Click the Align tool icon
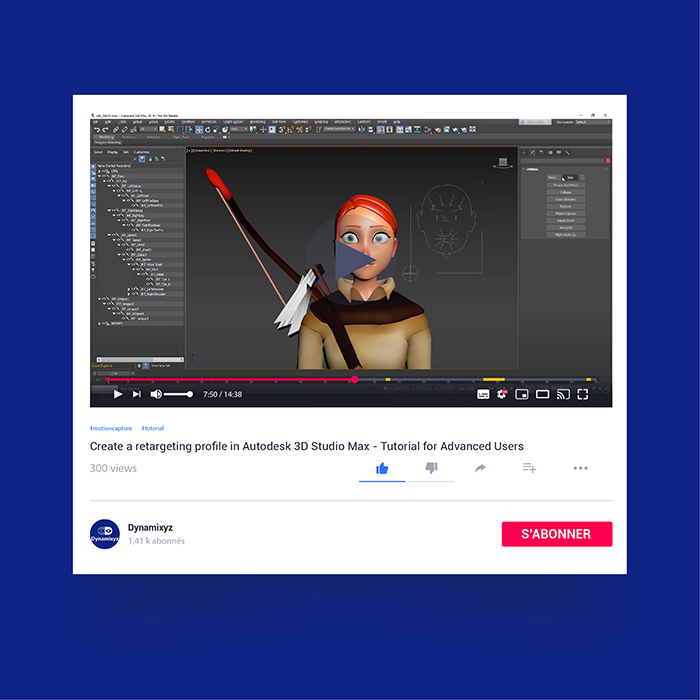The image size is (700, 700). click(371, 129)
